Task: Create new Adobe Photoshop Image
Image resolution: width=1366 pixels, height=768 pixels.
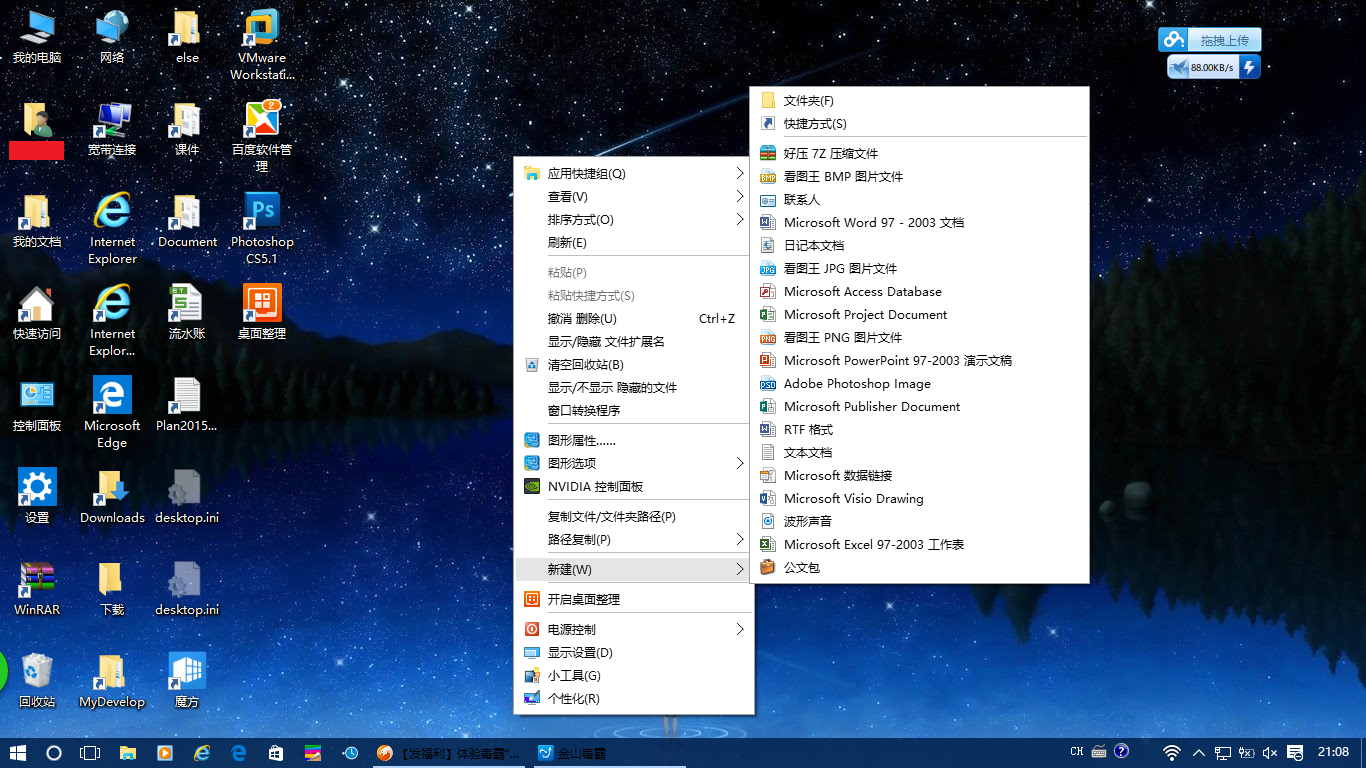Action: 919,383
